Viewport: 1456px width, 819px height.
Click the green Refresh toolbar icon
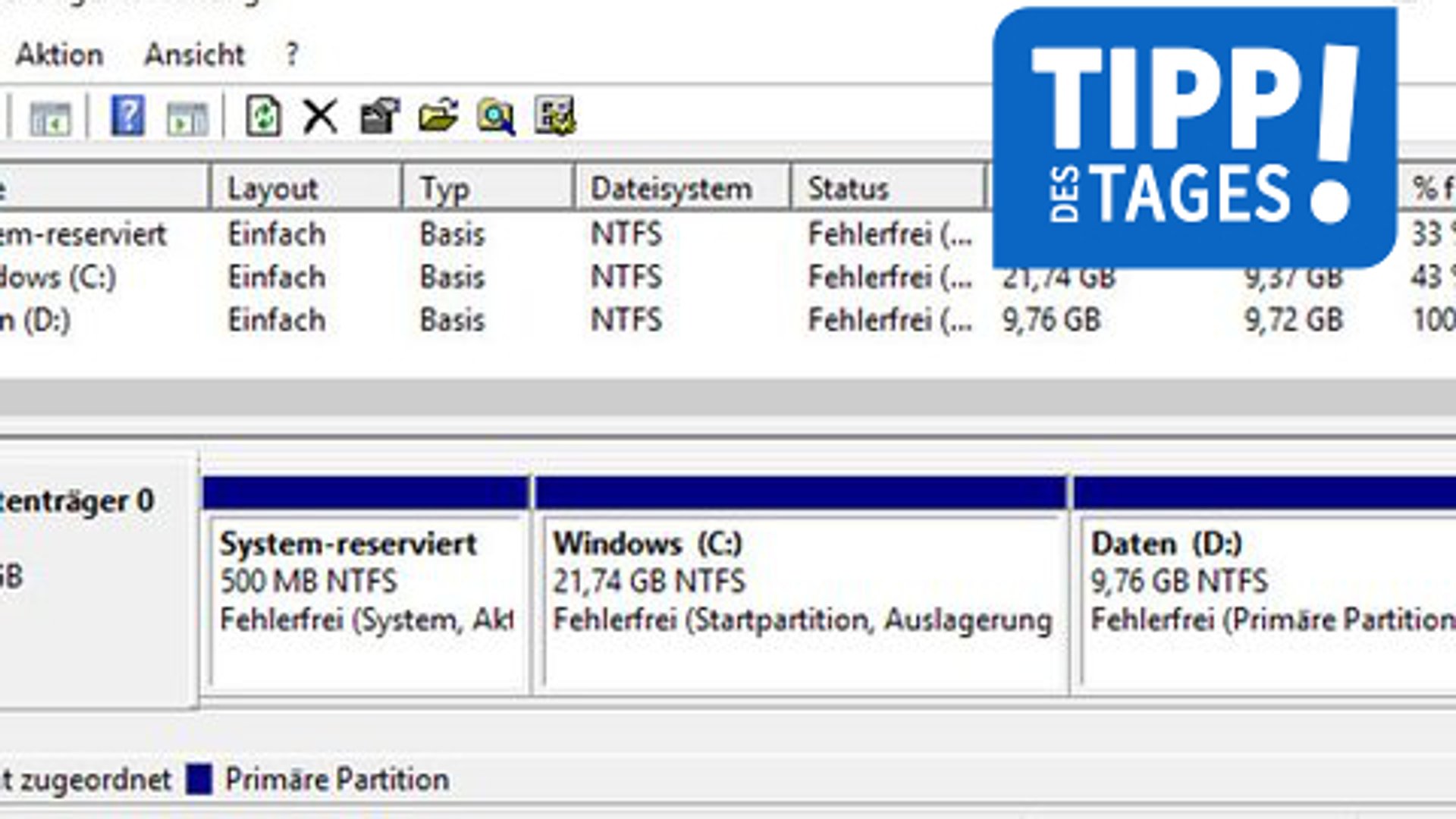[x=263, y=116]
